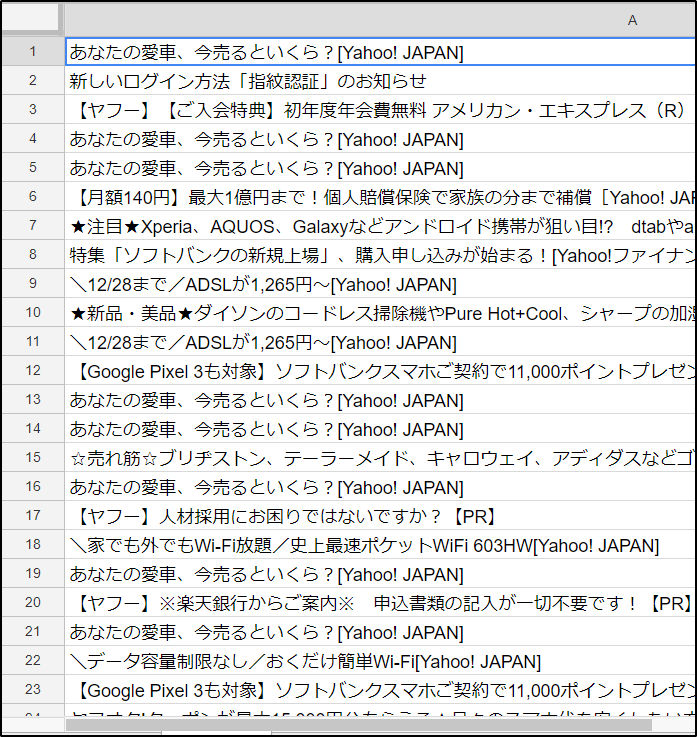Select row header 8
This screenshot has width=697, height=737.
click(x=33, y=254)
